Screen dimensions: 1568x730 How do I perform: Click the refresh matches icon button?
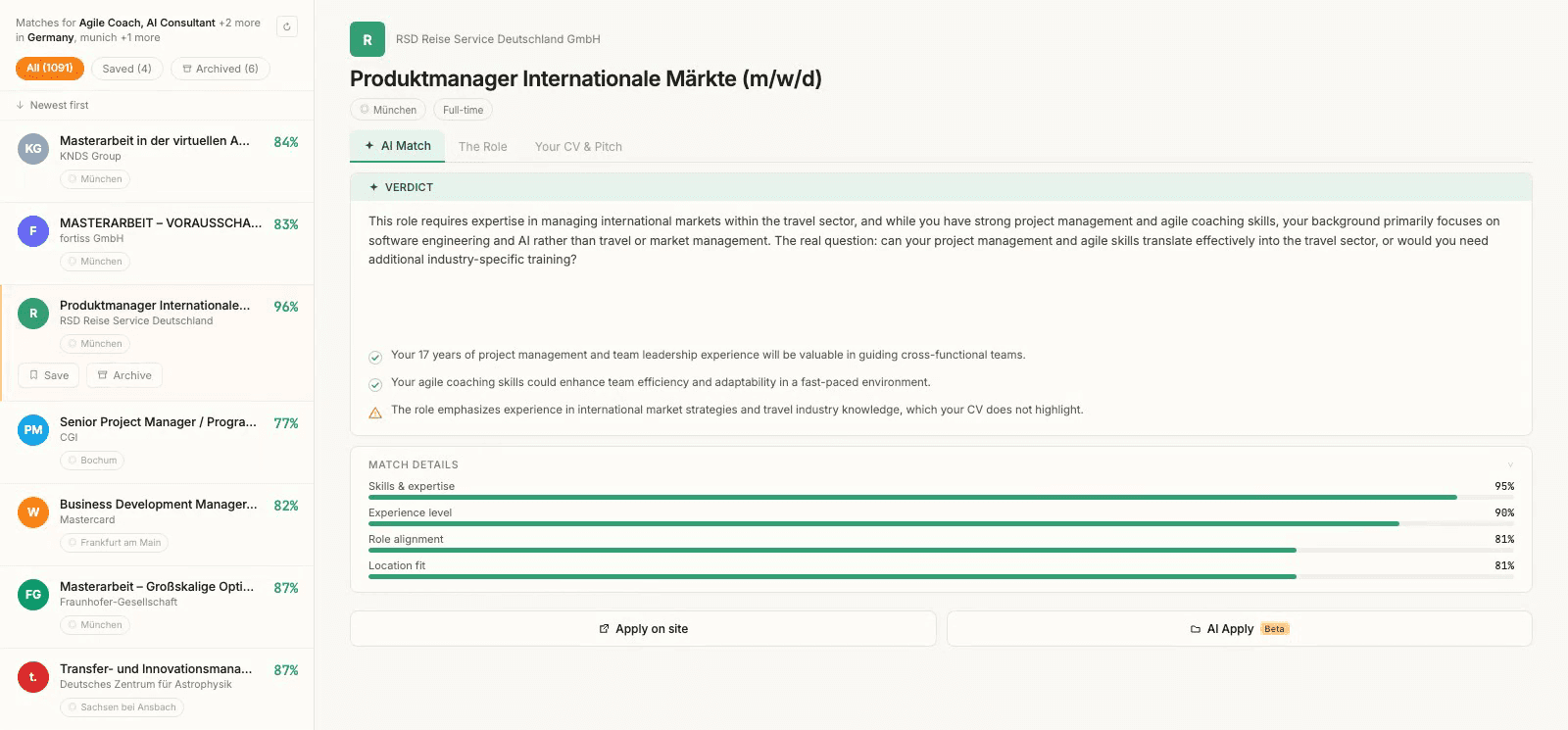(x=287, y=26)
